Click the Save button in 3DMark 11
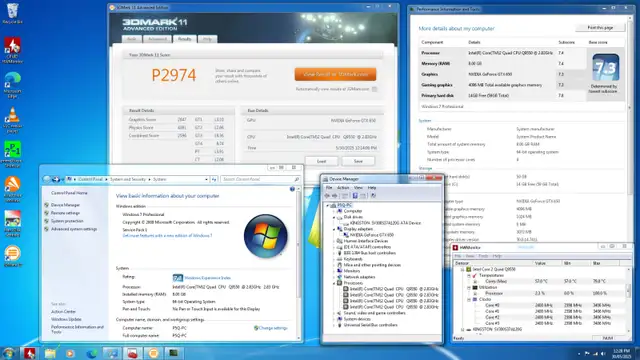 (358, 161)
